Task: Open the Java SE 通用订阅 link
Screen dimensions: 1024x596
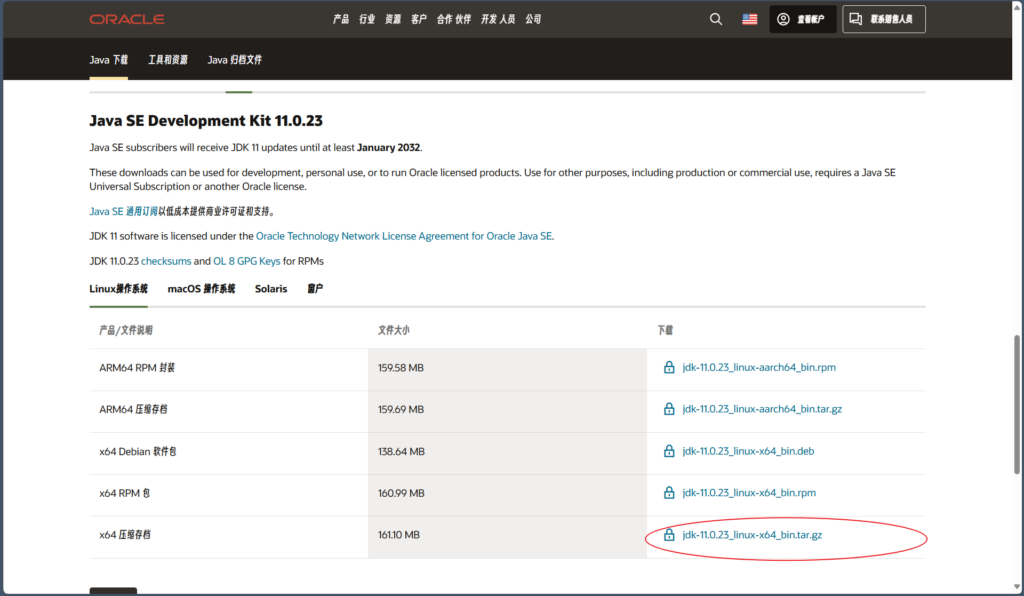Action: coord(123,212)
